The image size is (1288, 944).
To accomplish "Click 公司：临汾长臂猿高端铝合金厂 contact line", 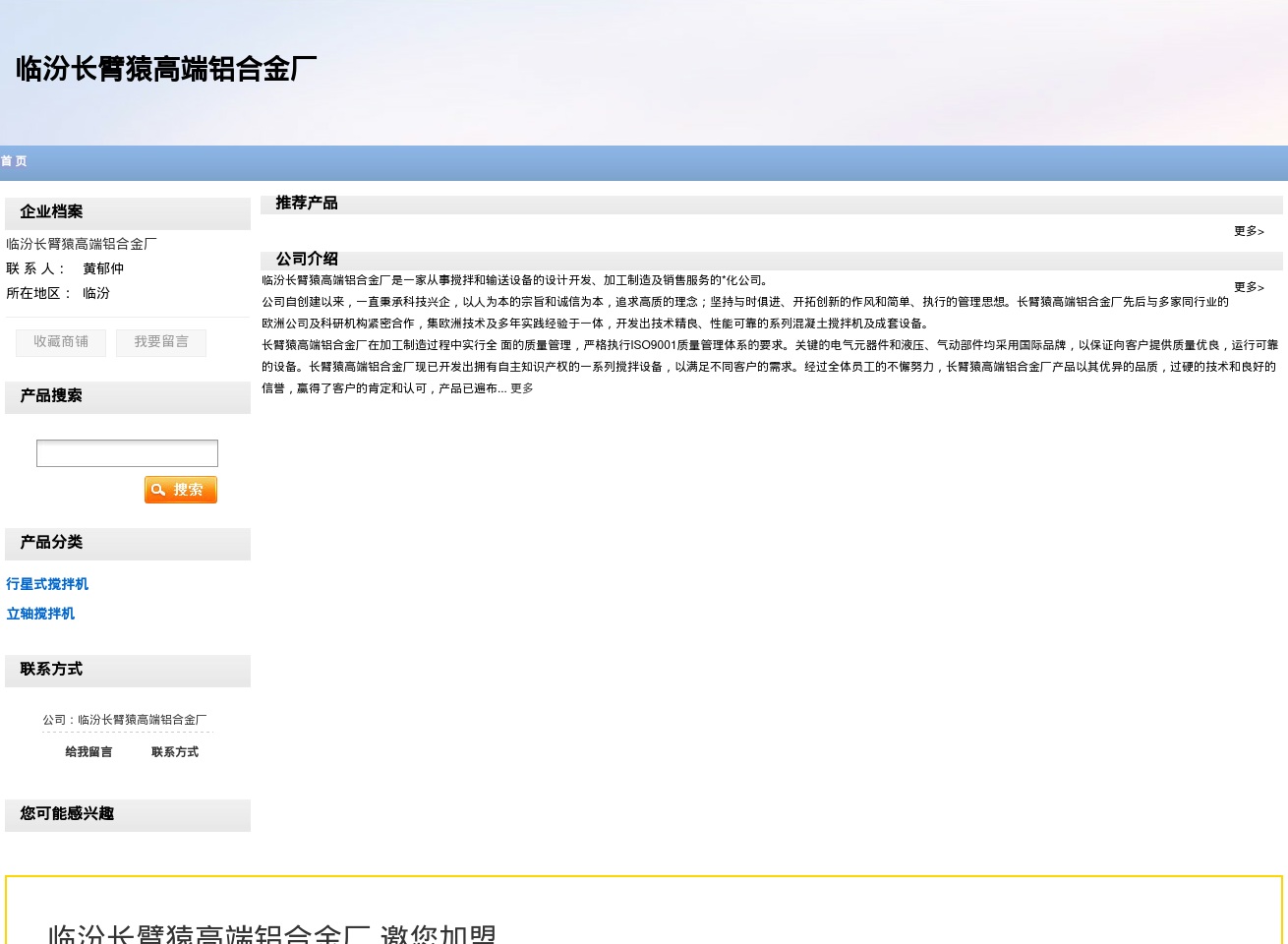I will coord(125,720).
